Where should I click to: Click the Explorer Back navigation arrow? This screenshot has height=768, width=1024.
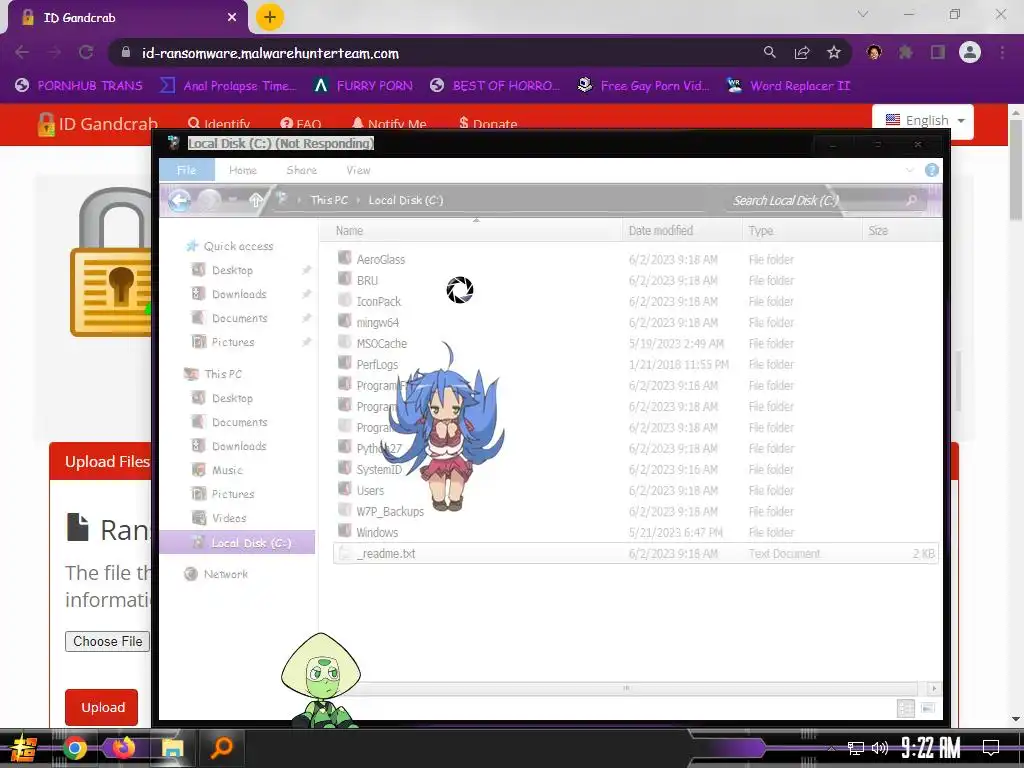180,200
